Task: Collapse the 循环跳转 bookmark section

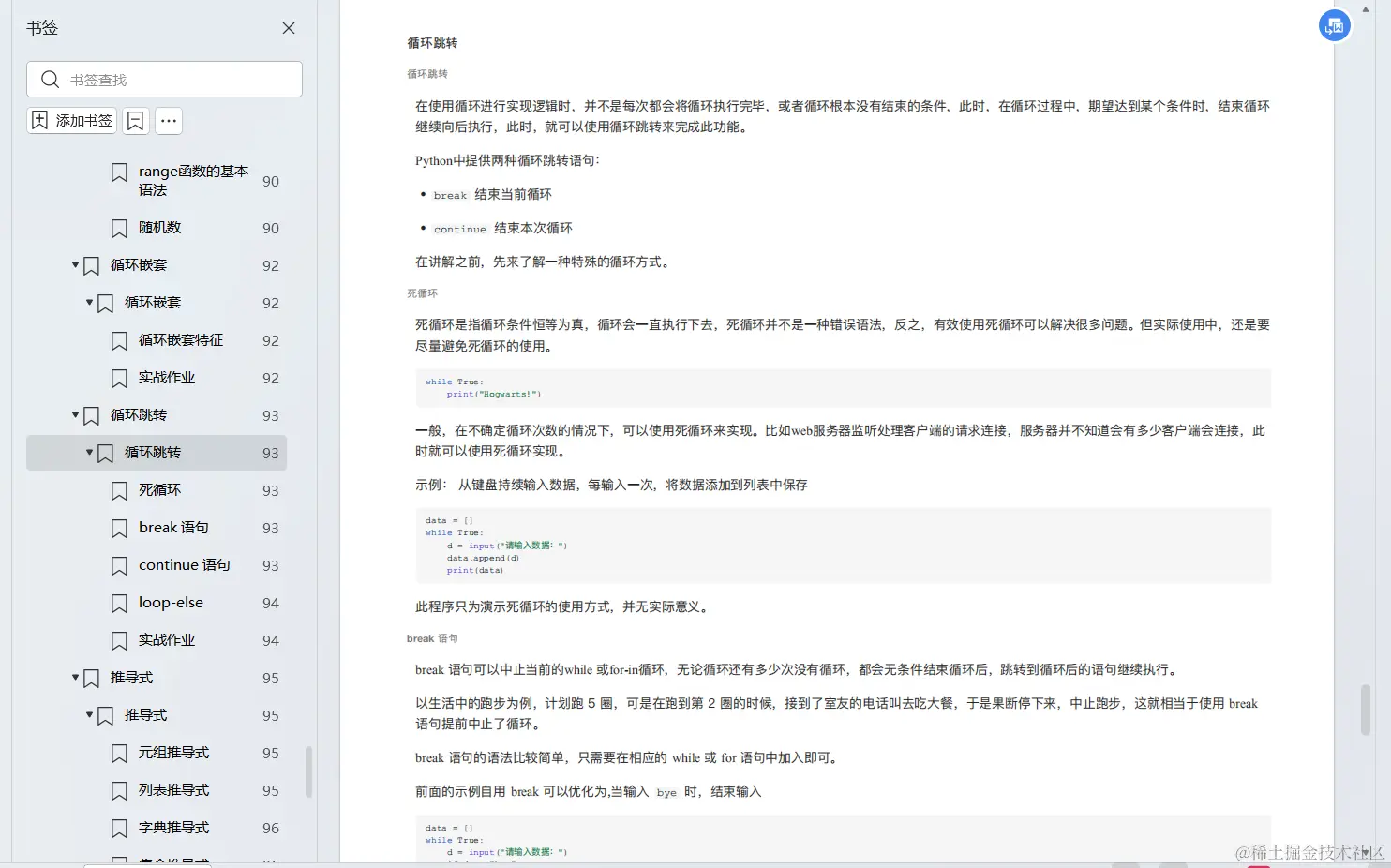Action: click(x=75, y=415)
